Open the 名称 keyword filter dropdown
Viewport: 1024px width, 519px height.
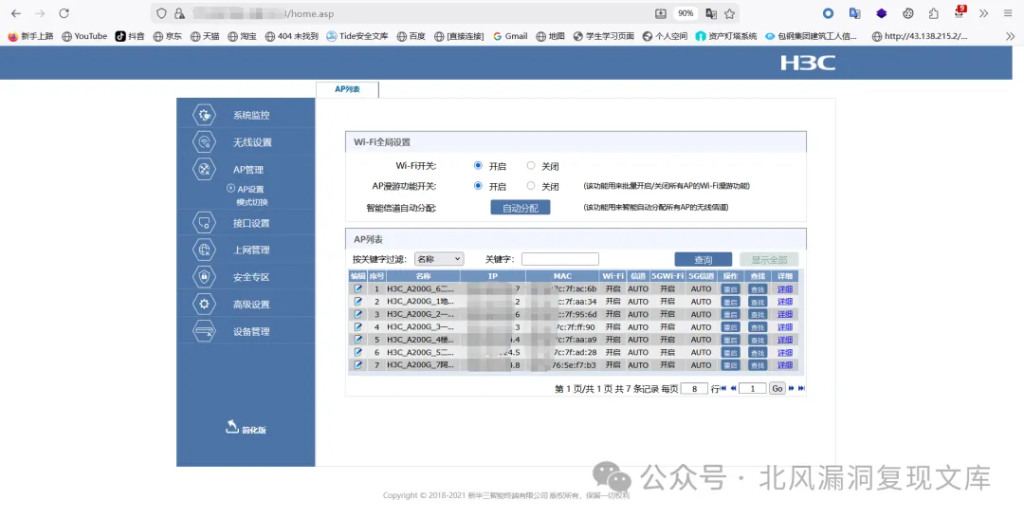tap(438, 259)
